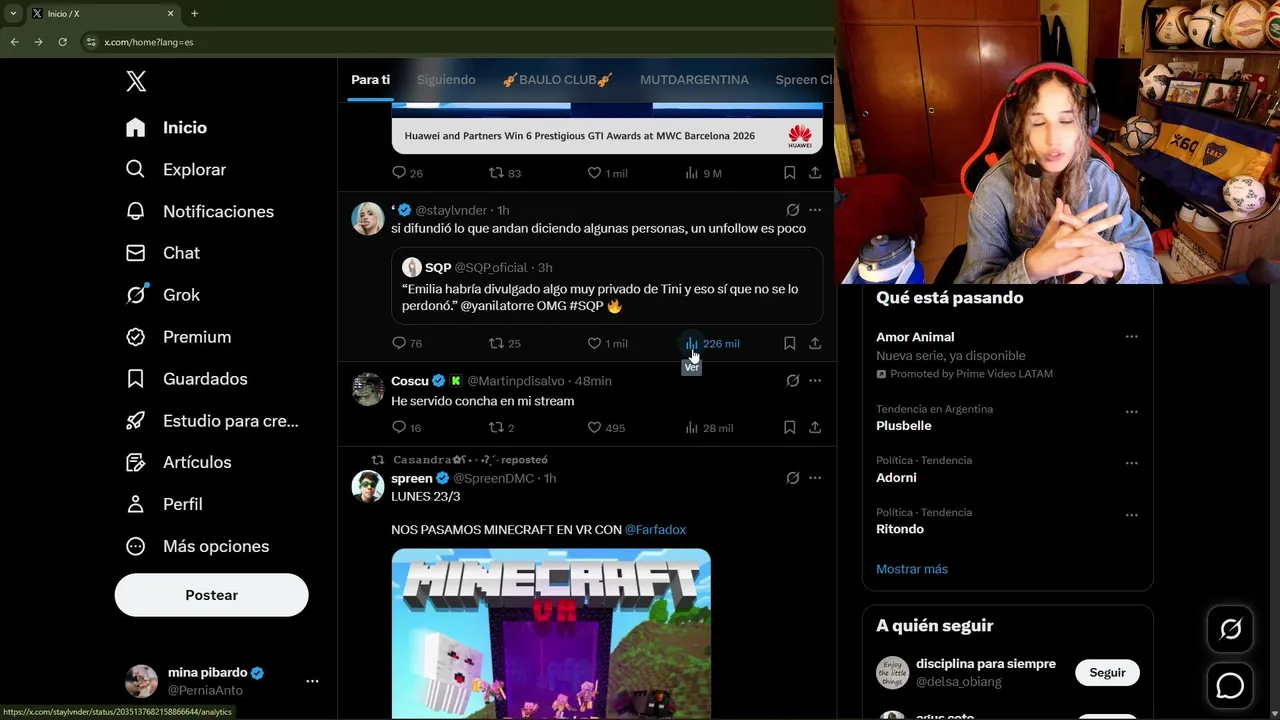Viewport: 1280px width, 720px height.
Task: Open the Minecraft VR image thumbnail
Action: click(551, 634)
